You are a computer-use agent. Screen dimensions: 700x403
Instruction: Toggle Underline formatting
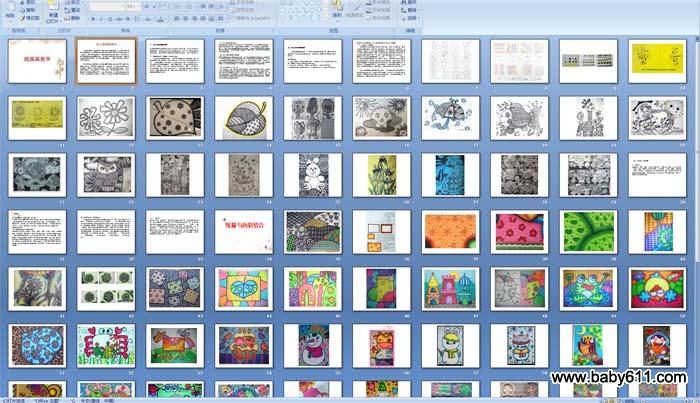point(110,19)
